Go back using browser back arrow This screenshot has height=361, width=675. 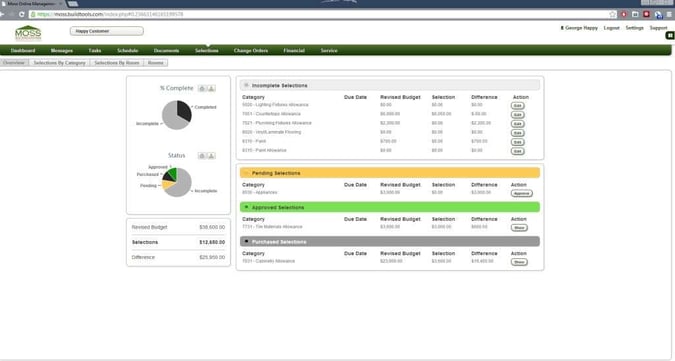pyautogui.click(x=3, y=14)
